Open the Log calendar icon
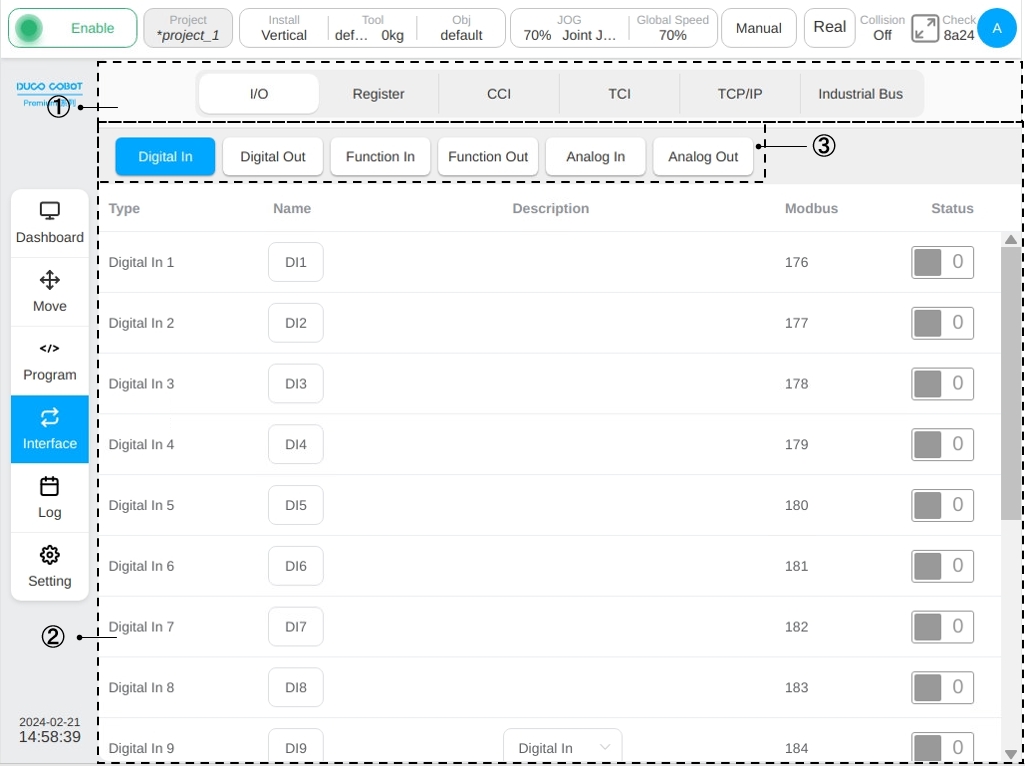Viewport: 1025px width, 766px height. [x=50, y=486]
